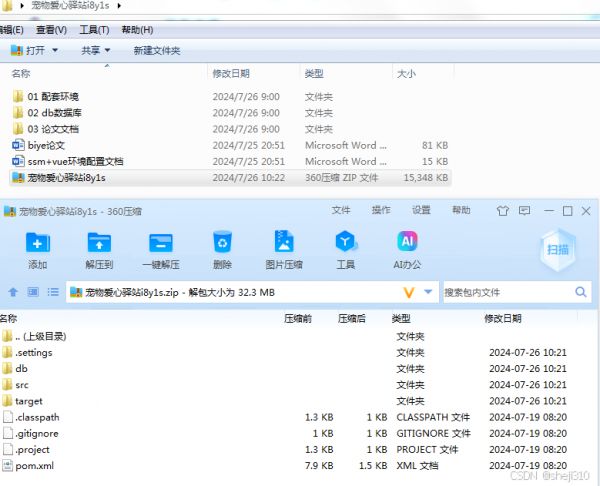The height and width of the screenshot is (486, 600).
Task: Sort archive by 压缩后 column header
Action: click(x=351, y=318)
